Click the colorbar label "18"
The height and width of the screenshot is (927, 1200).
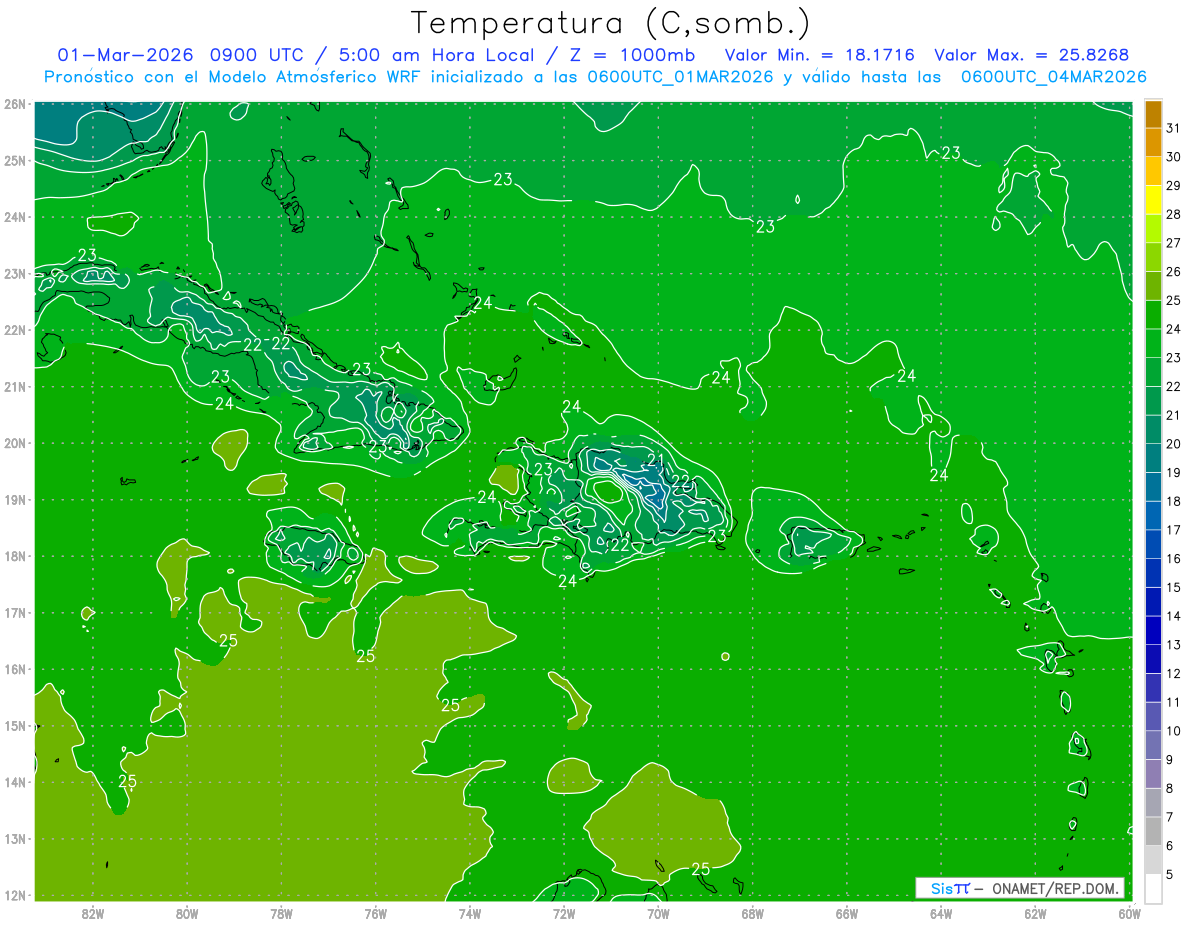[1174, 501]
